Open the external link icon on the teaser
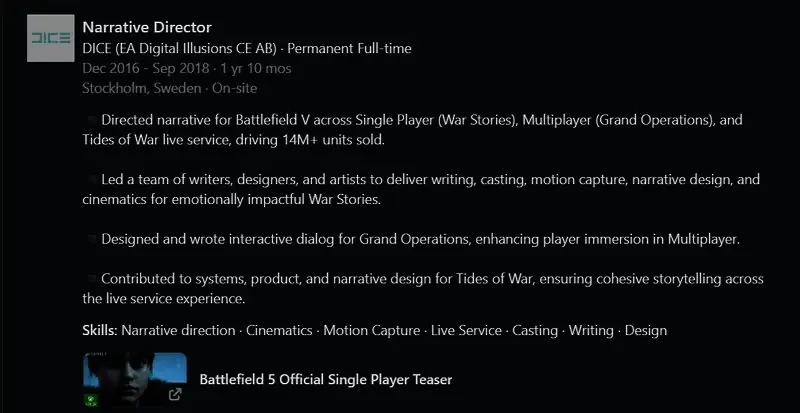This screenshot has width=800, height=413. pos(175,393)
